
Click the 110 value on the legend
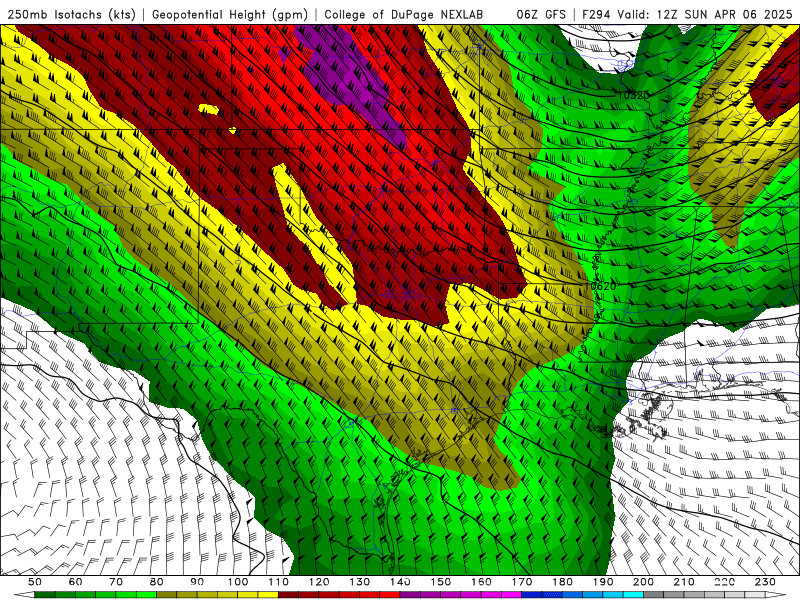(x=278, y=582)
